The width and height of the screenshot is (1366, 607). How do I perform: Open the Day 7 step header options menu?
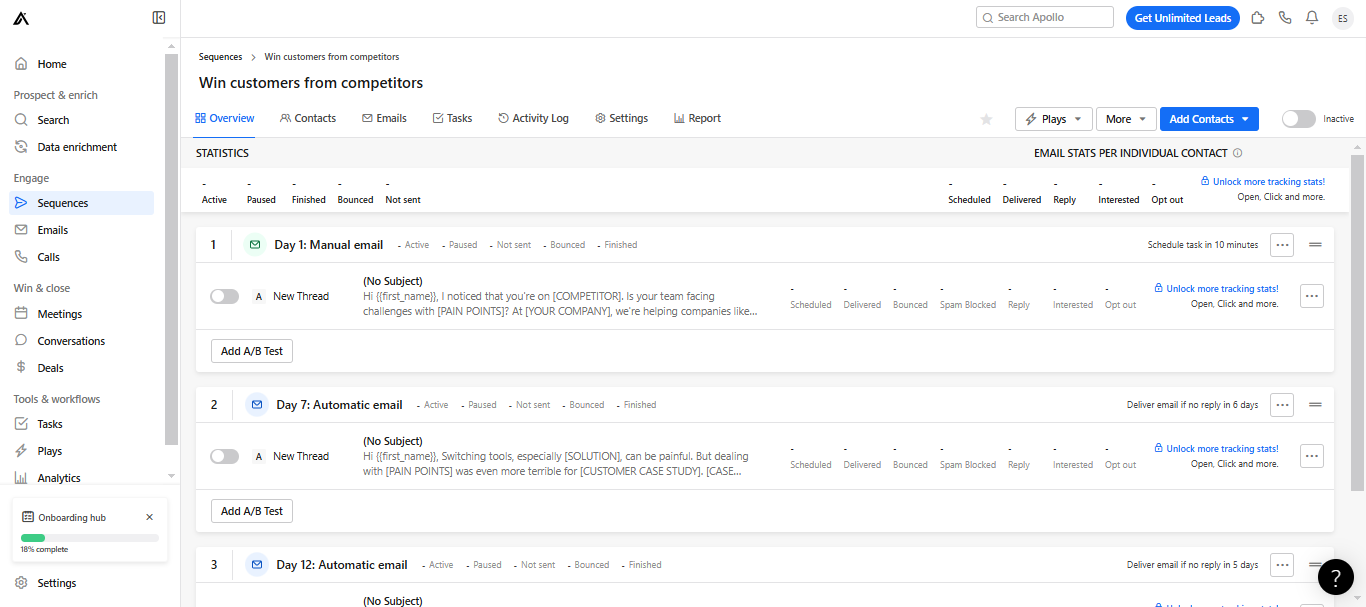[x=1282, y=404]
